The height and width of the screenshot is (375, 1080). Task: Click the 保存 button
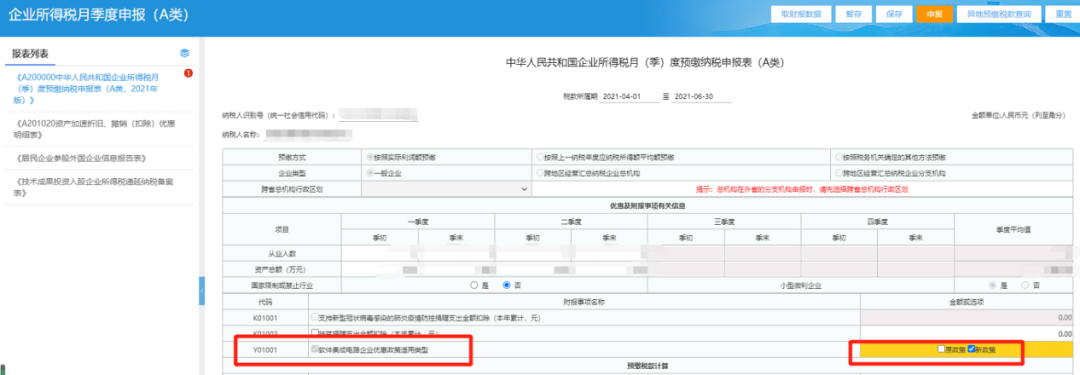pos(894,14)
